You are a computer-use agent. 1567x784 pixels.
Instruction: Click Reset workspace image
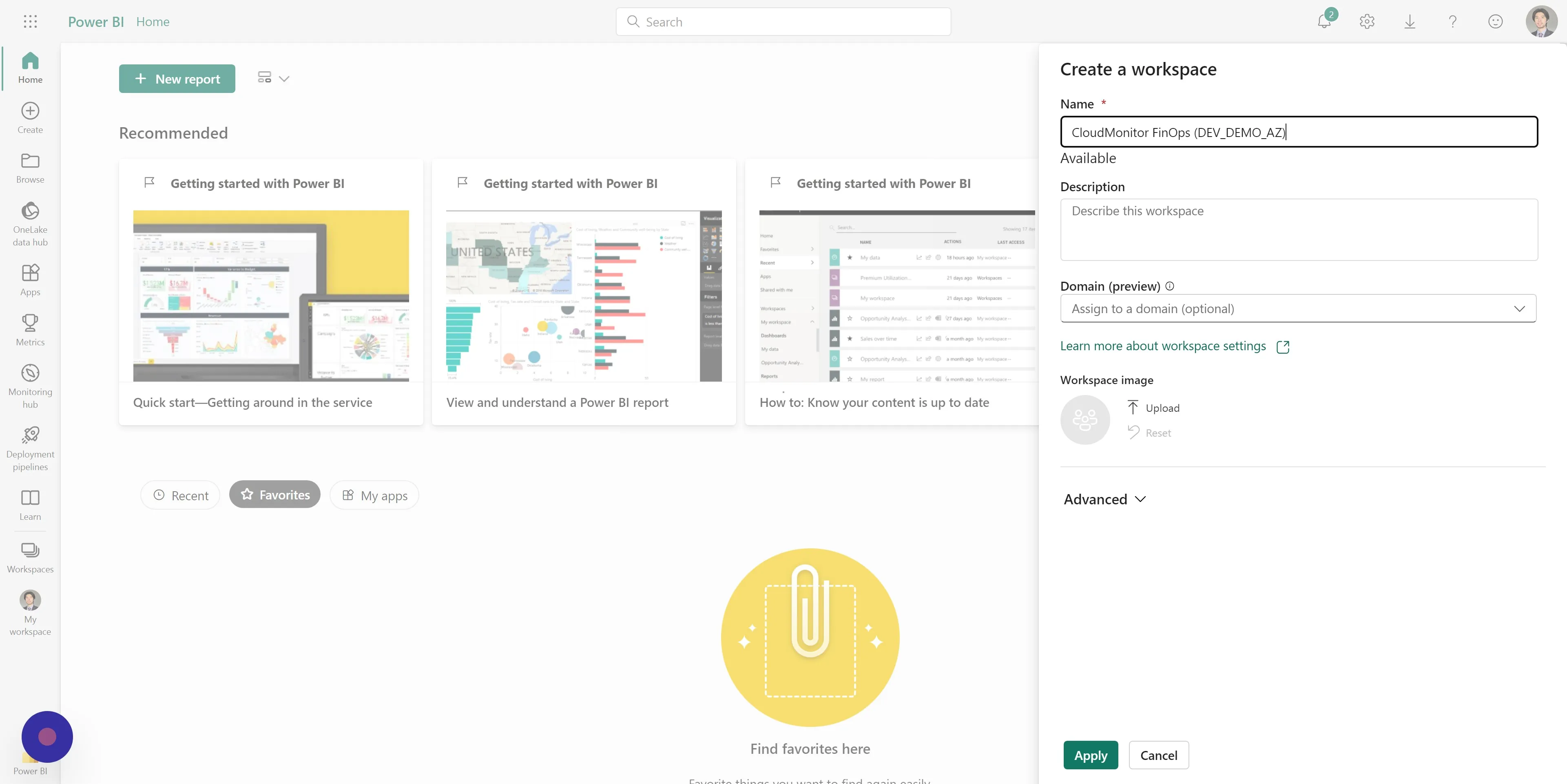click(1150, 433)
